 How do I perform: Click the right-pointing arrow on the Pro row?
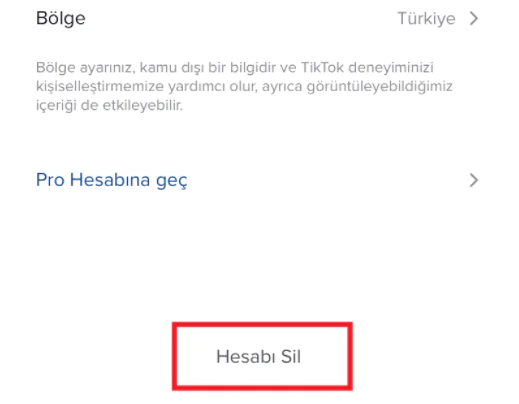click(474, 180)
